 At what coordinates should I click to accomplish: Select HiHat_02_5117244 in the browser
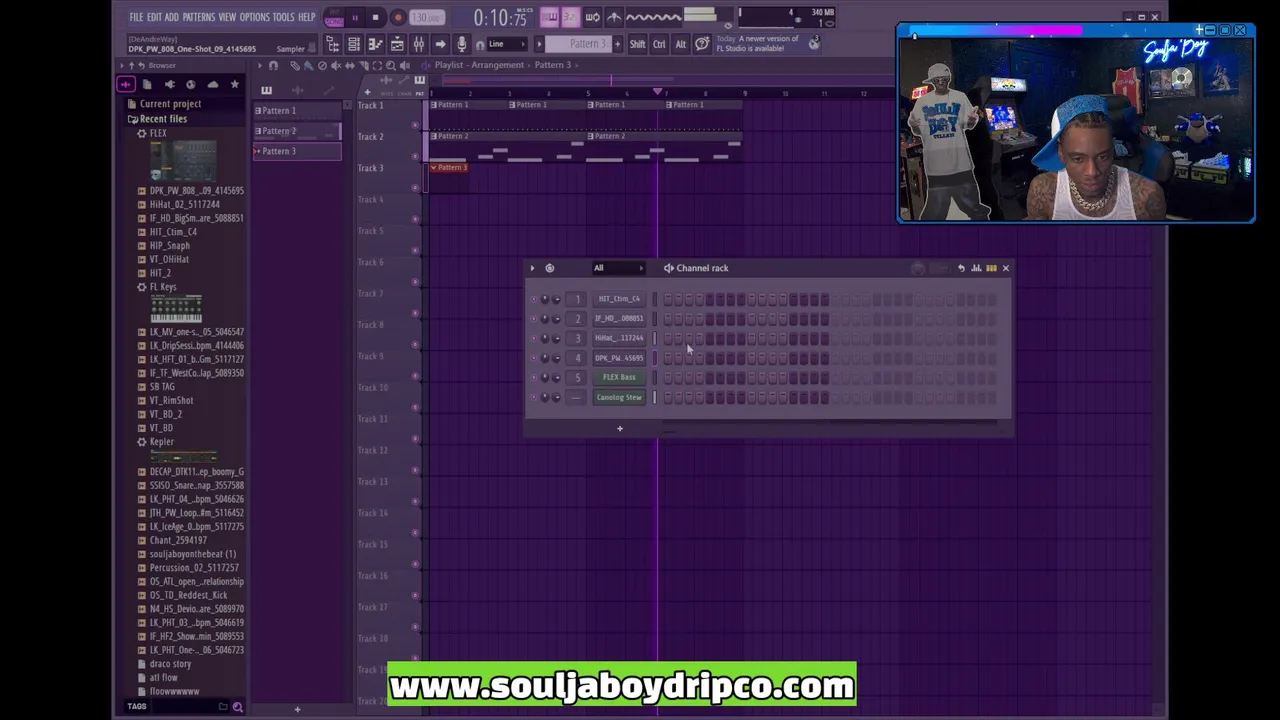[x=184, y=204]
